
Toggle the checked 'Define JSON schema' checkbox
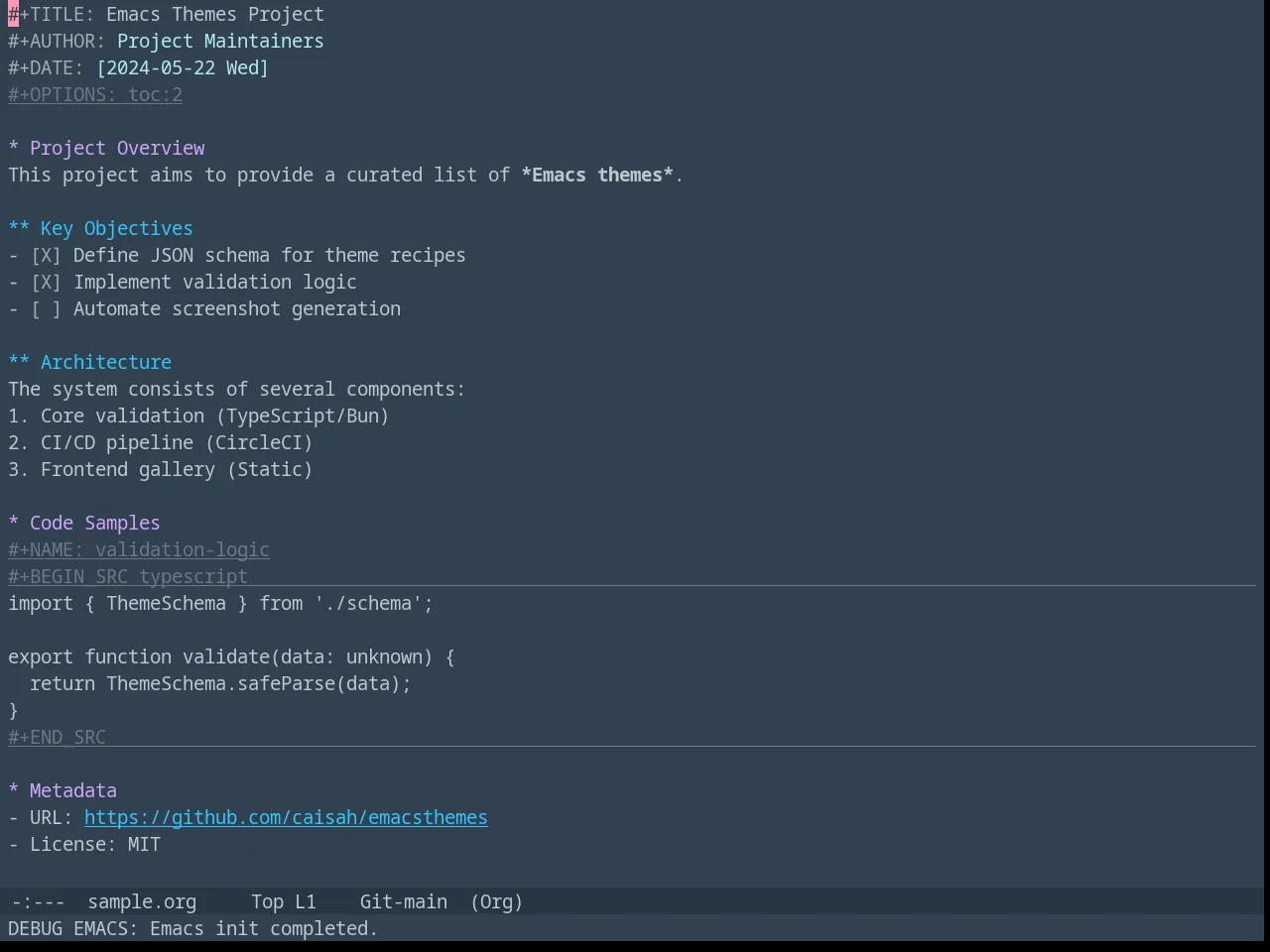pyautogui.click(x=46, y=256)
